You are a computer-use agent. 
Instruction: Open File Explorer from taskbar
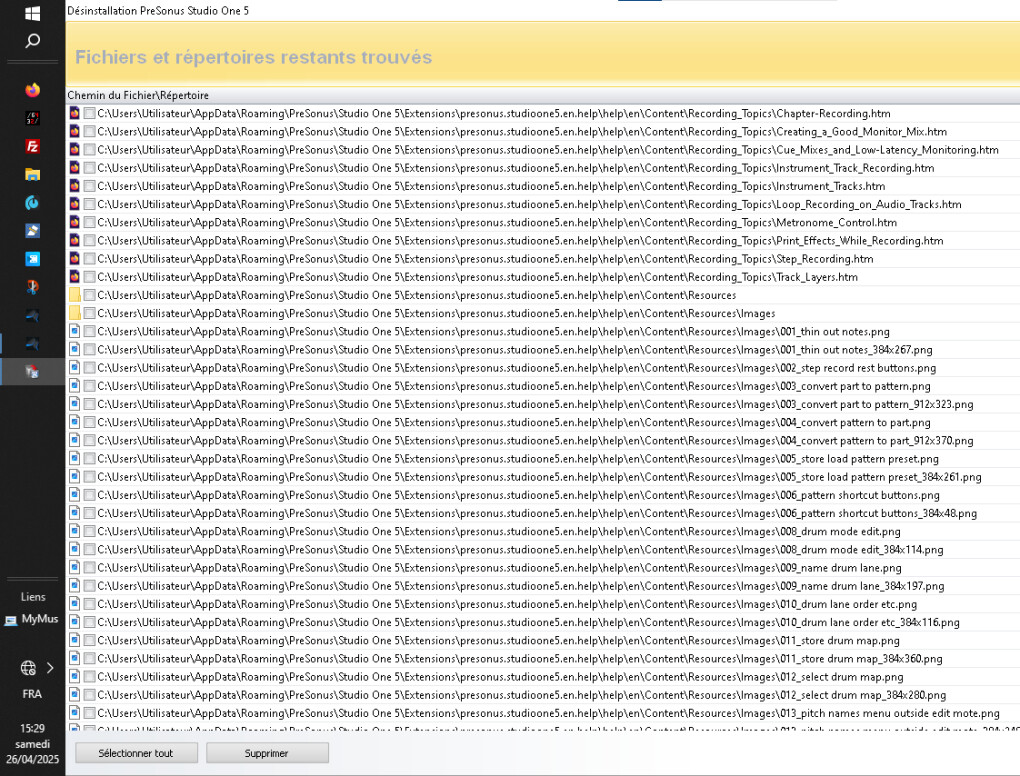coord(32,174)
